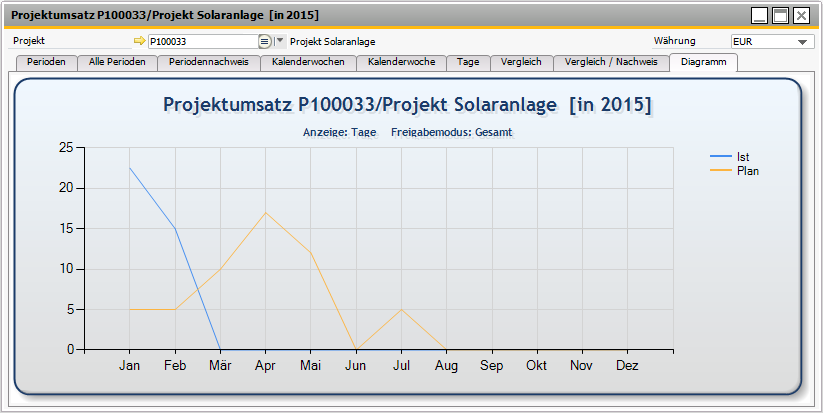Select the Vergleich tab
This screenshot has width=823, height=413.
[x=521, y=62]
